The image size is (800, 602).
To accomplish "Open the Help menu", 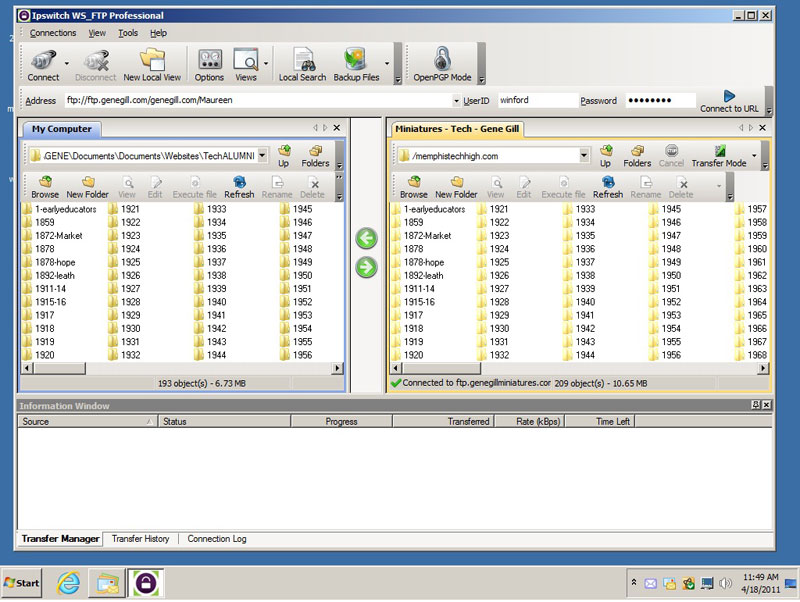I will coord(158,33).
